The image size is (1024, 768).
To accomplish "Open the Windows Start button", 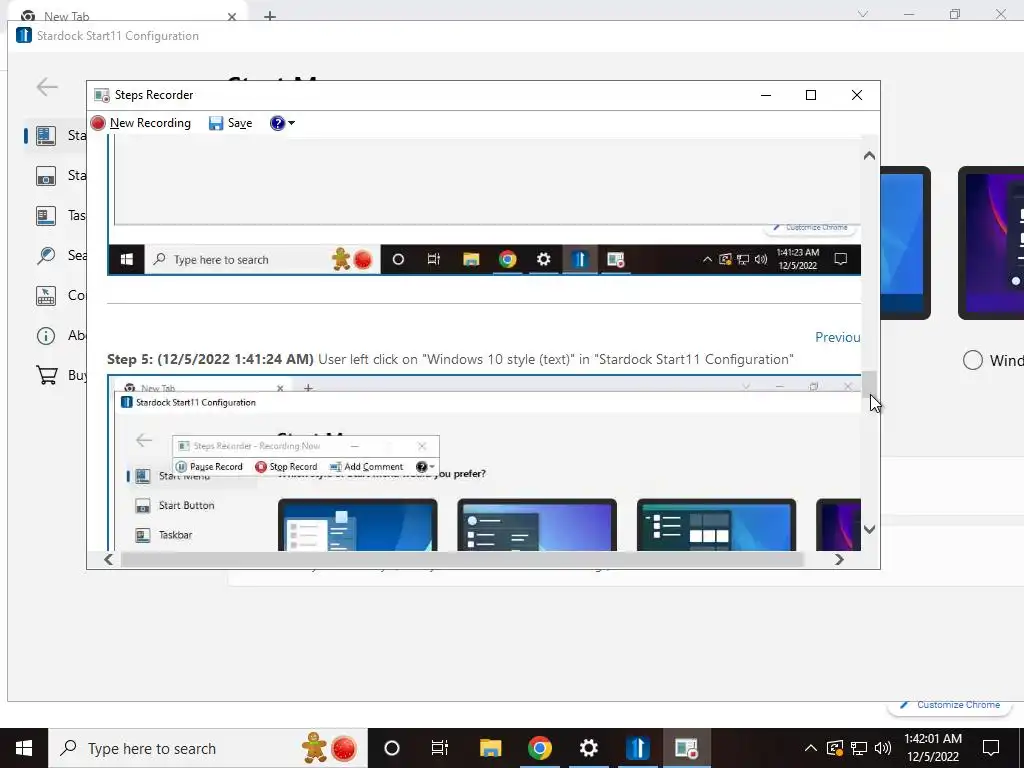I will click(24, 748).
